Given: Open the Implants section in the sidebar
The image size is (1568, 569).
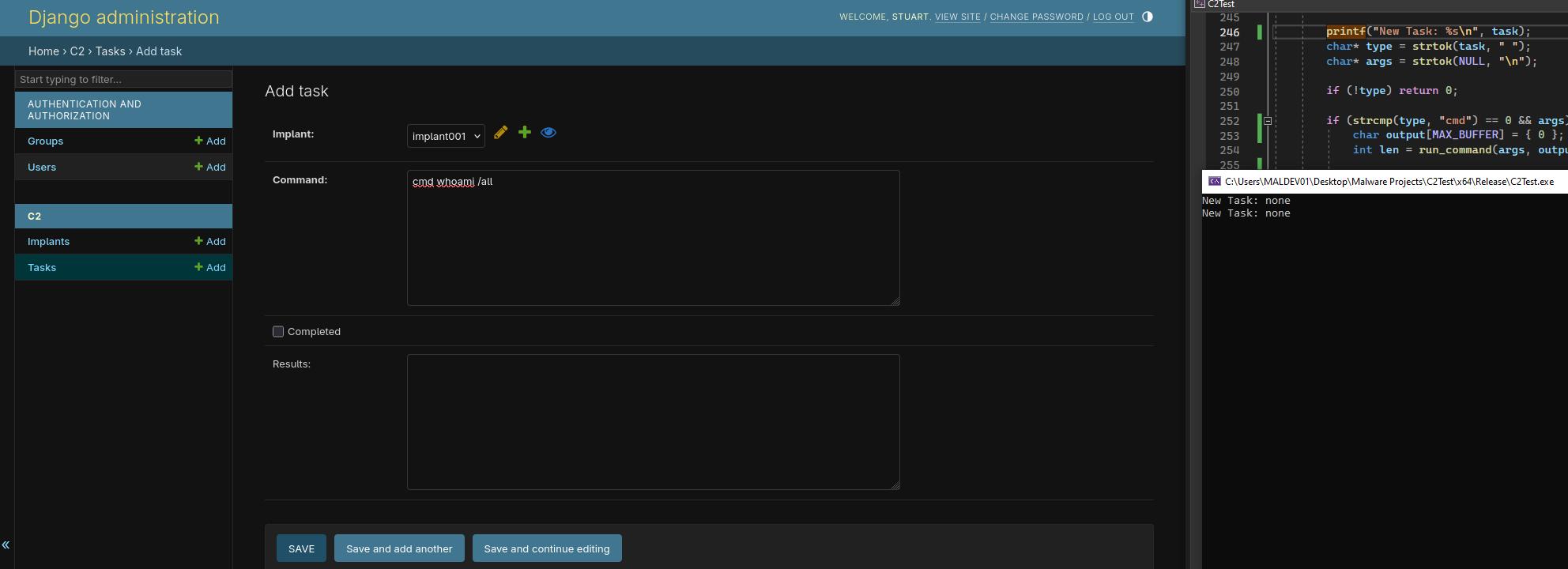Looking at the screenshot, I should tap(48, 241).
